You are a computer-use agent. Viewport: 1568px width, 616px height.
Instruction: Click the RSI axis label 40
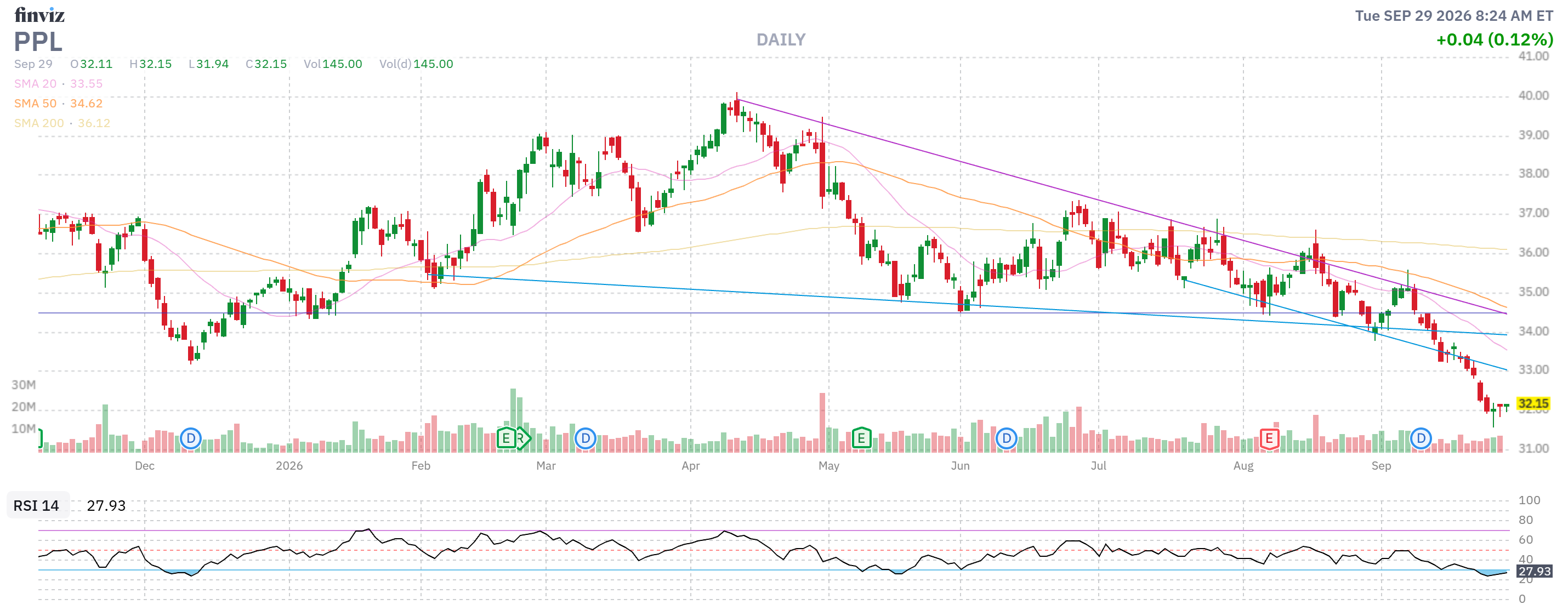pos(1525,560)
